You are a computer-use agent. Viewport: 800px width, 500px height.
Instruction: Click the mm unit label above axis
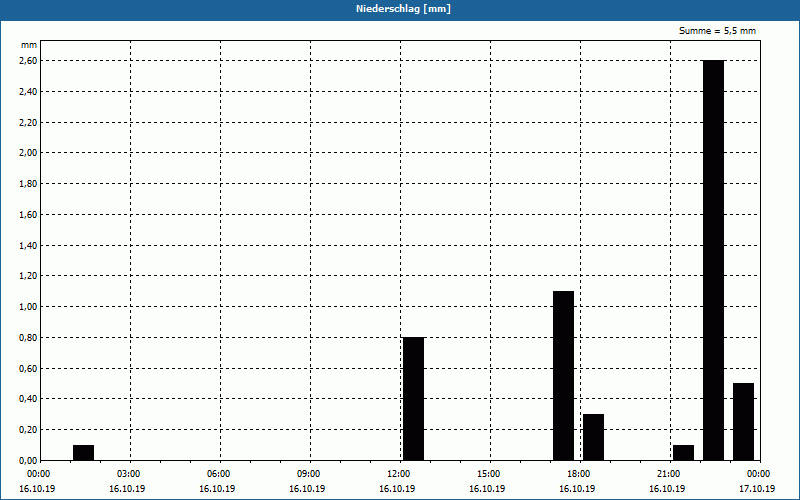[x=28, y=45]
